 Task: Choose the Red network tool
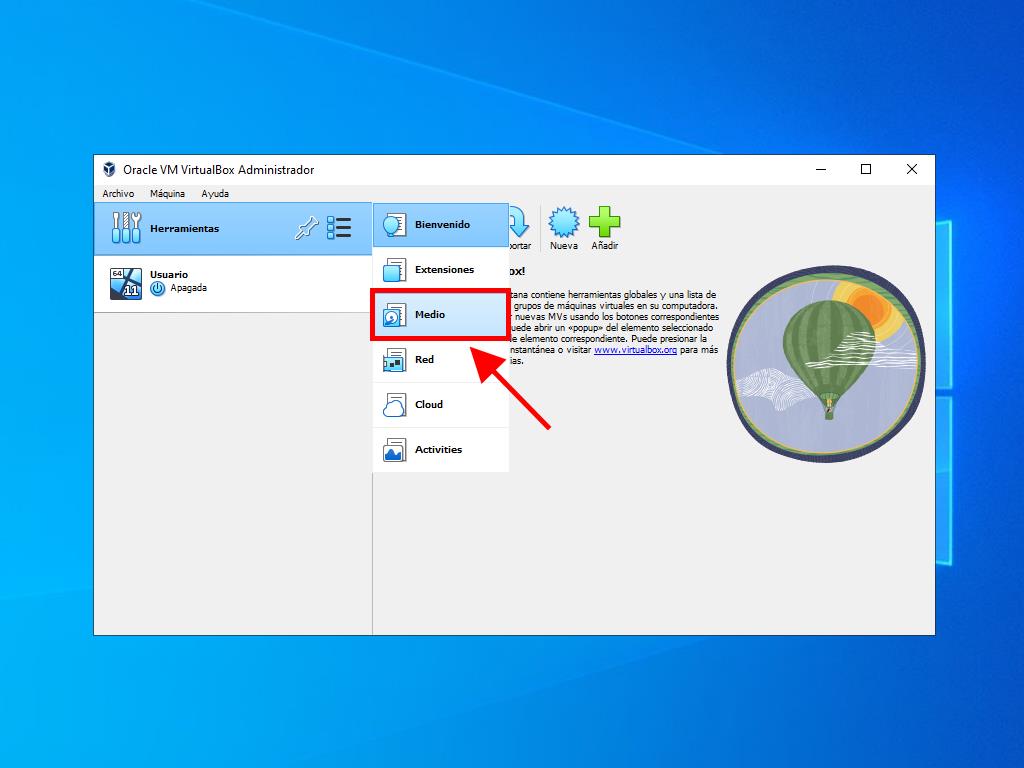[x=440, y=360]
